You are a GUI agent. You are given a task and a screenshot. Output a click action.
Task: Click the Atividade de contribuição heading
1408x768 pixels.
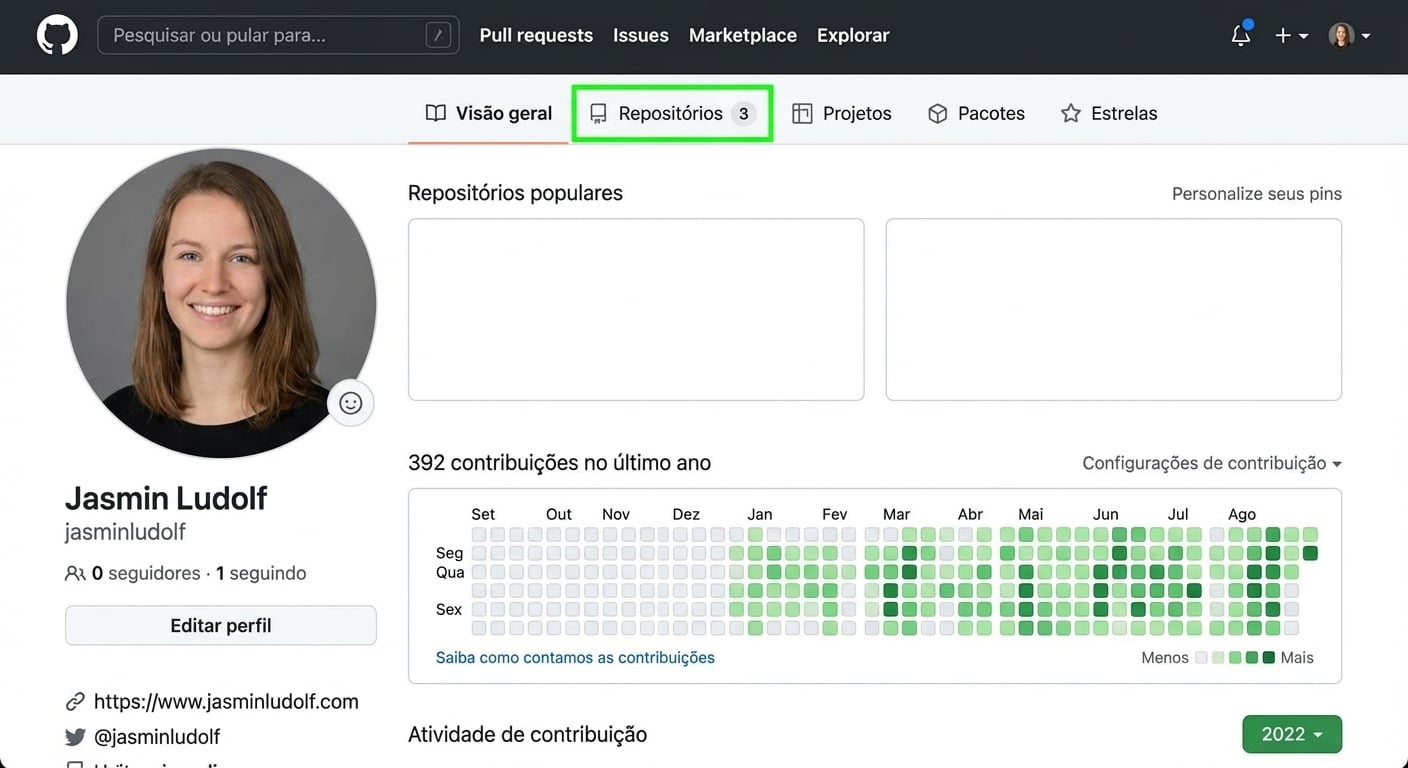click(x=528, y=735)
